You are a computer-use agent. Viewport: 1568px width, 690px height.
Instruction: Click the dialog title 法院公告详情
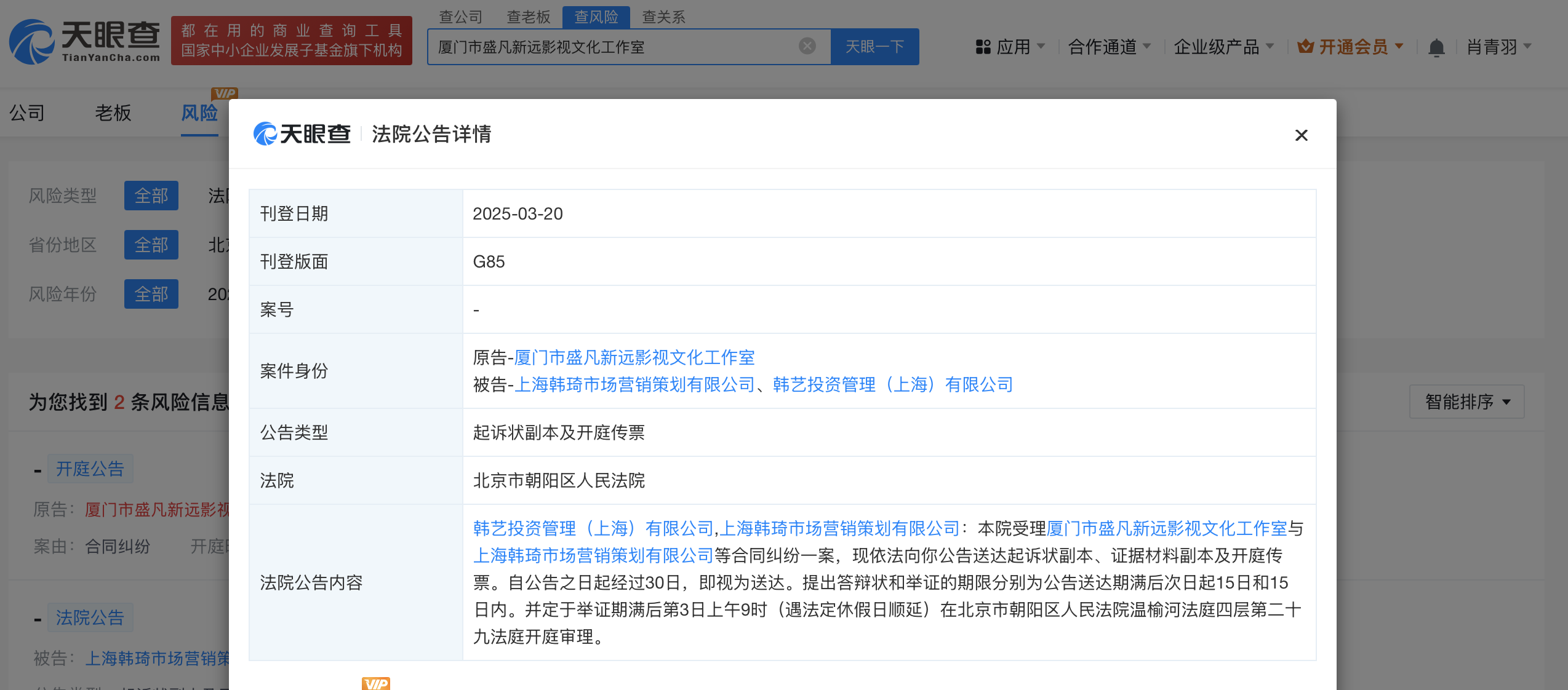point(431,134)
